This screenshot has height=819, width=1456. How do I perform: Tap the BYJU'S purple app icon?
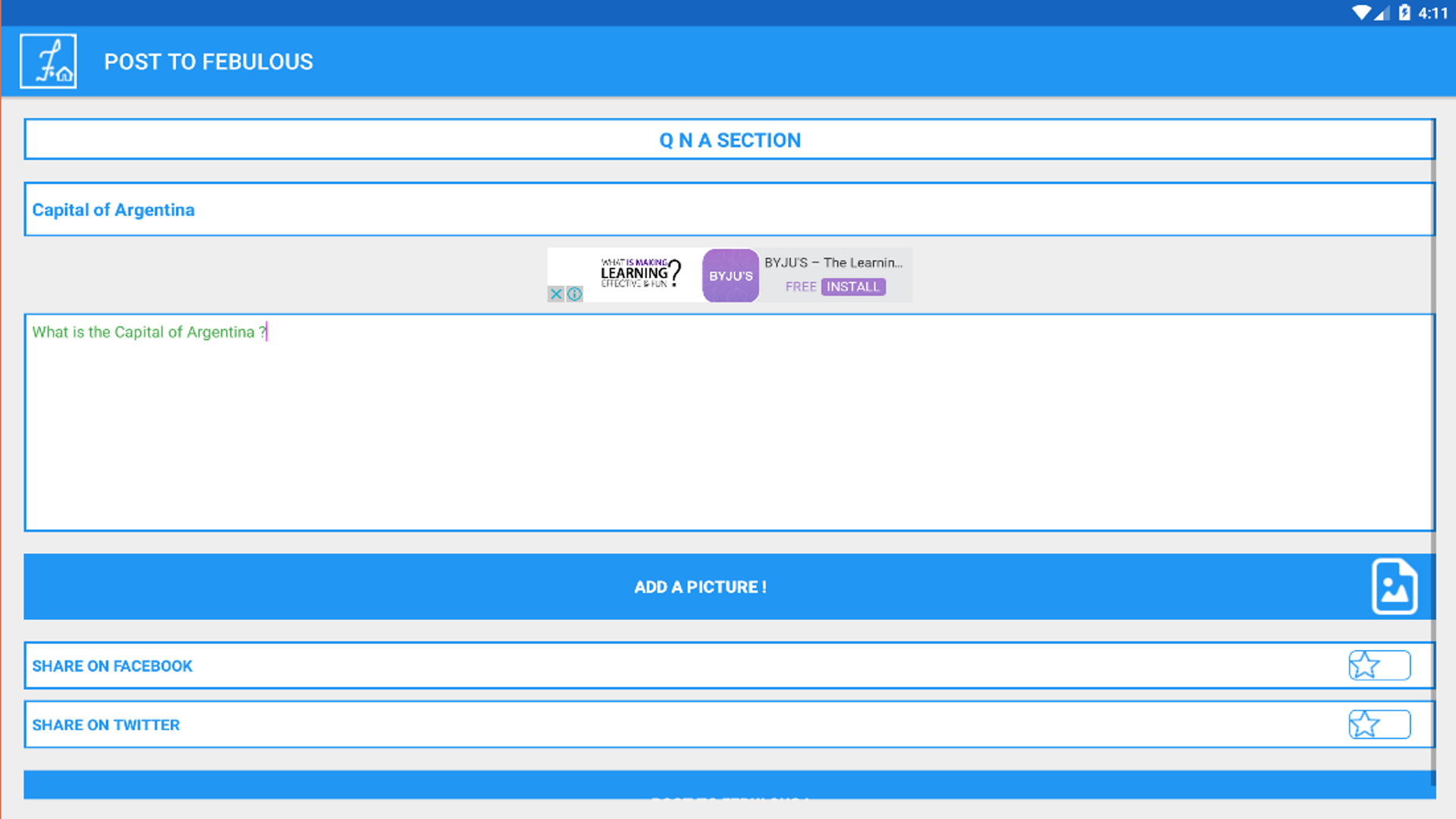click(730, 275)
